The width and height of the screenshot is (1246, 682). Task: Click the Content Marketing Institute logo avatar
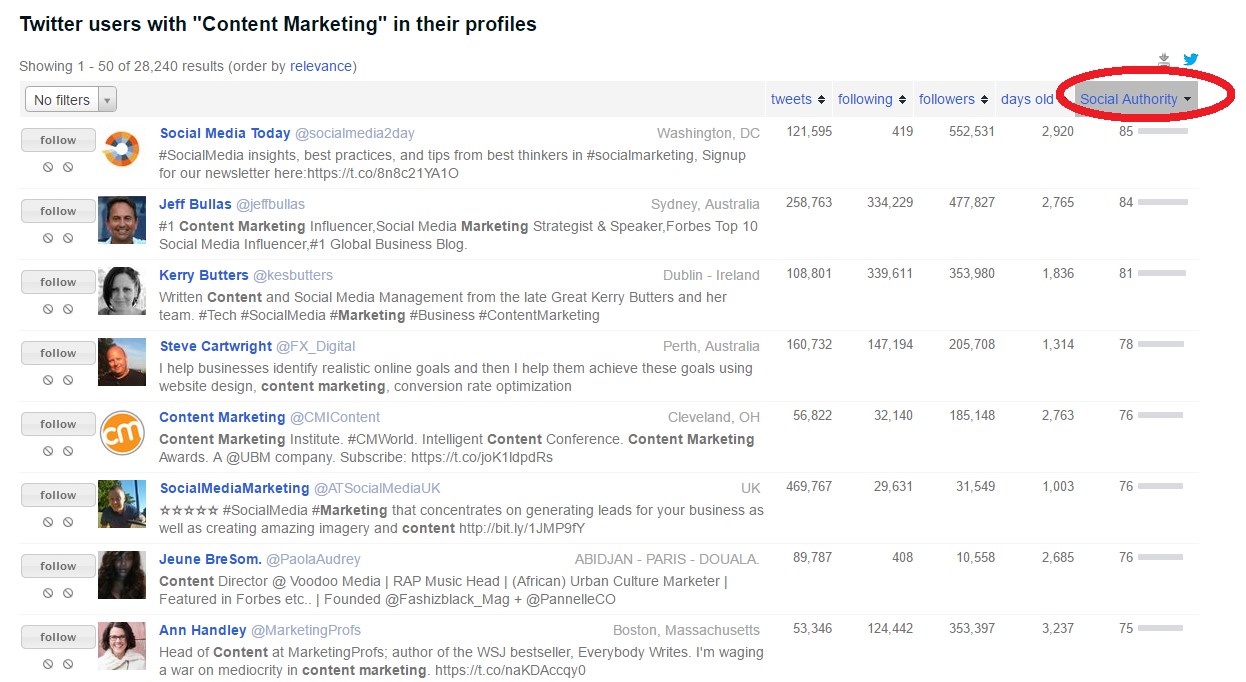pos(122,433)
